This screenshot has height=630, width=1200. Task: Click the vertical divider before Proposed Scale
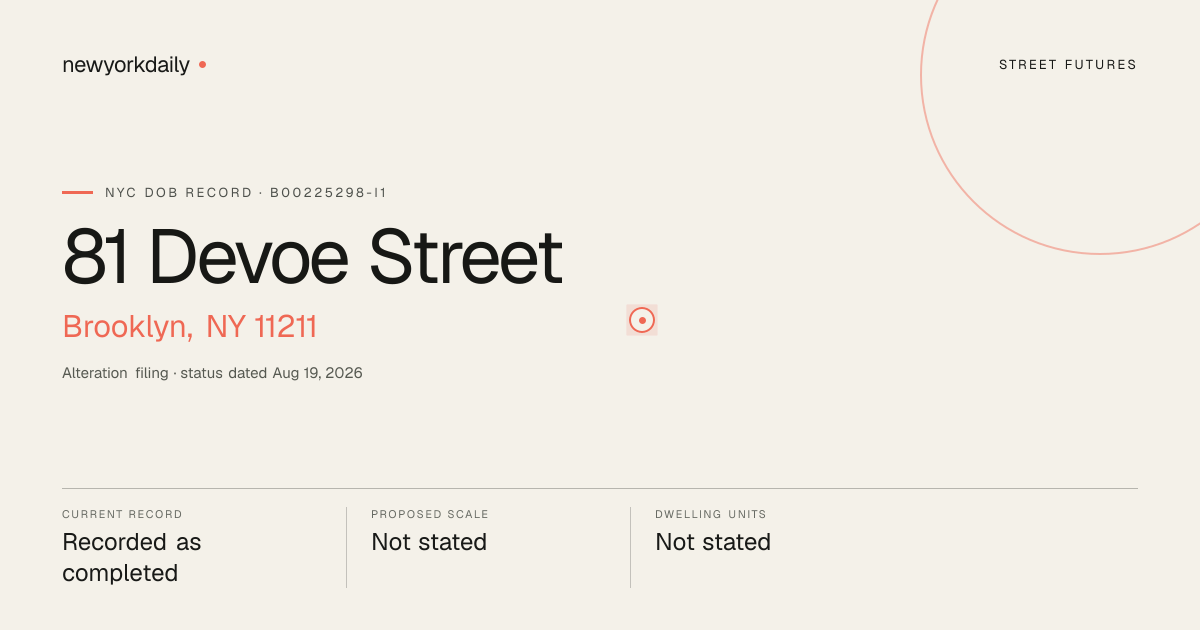tap(346, 547)
